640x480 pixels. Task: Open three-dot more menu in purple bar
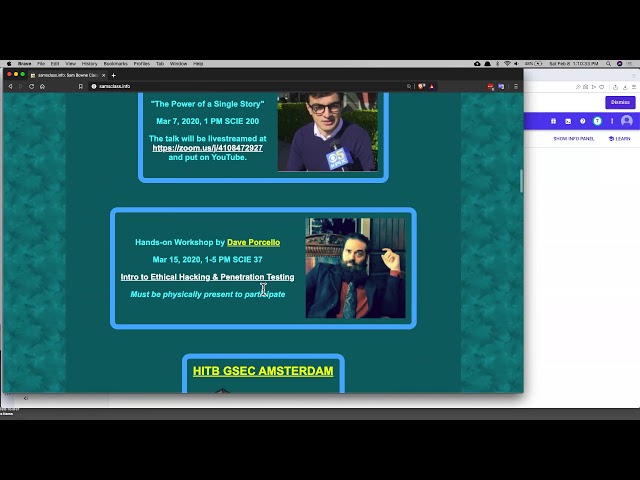[612, 121]
